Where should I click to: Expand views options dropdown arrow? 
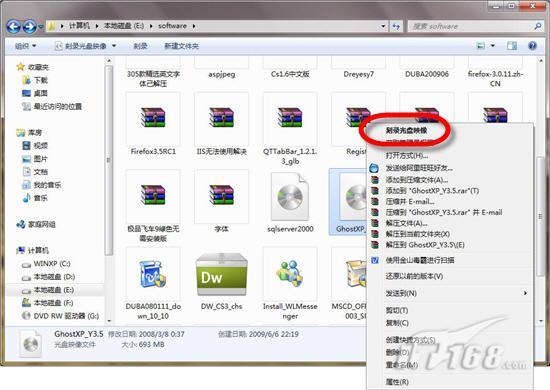coord(492,46)
